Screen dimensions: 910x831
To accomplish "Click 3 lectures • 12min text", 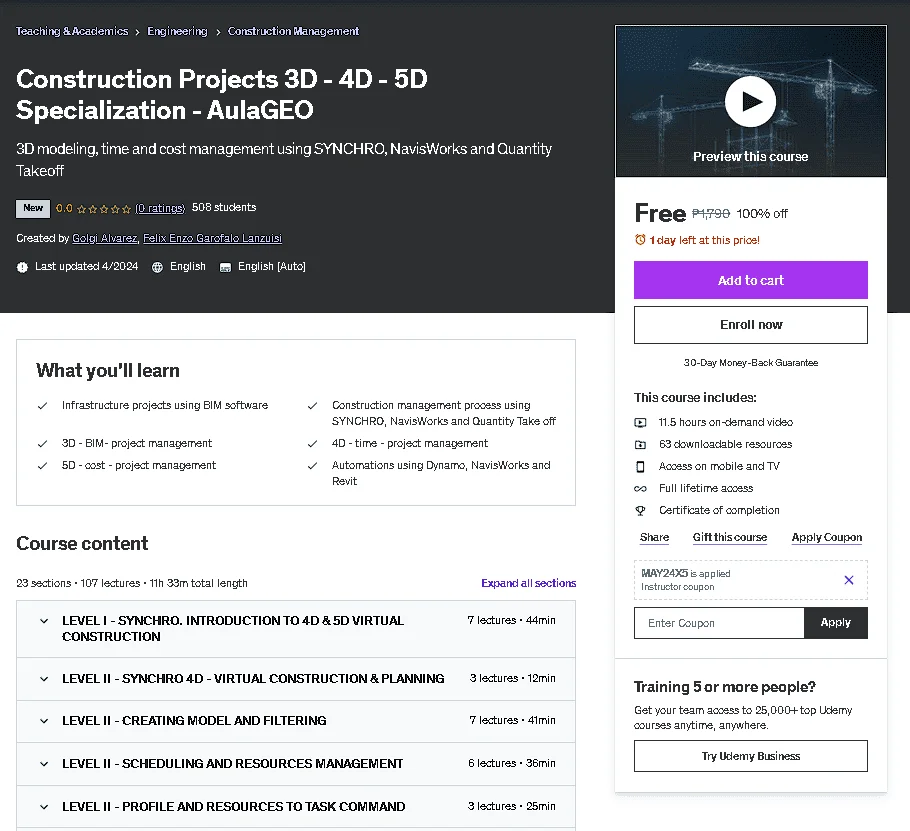I will (x=512, y=678).
